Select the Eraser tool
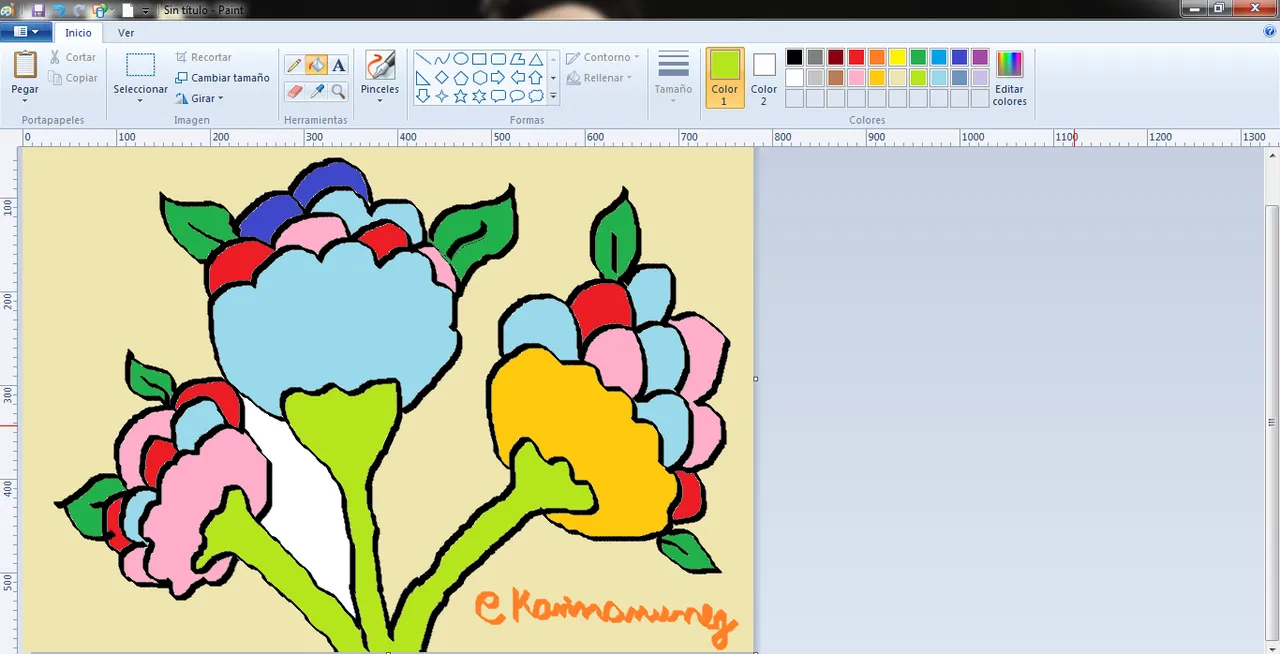 (294, 91)
